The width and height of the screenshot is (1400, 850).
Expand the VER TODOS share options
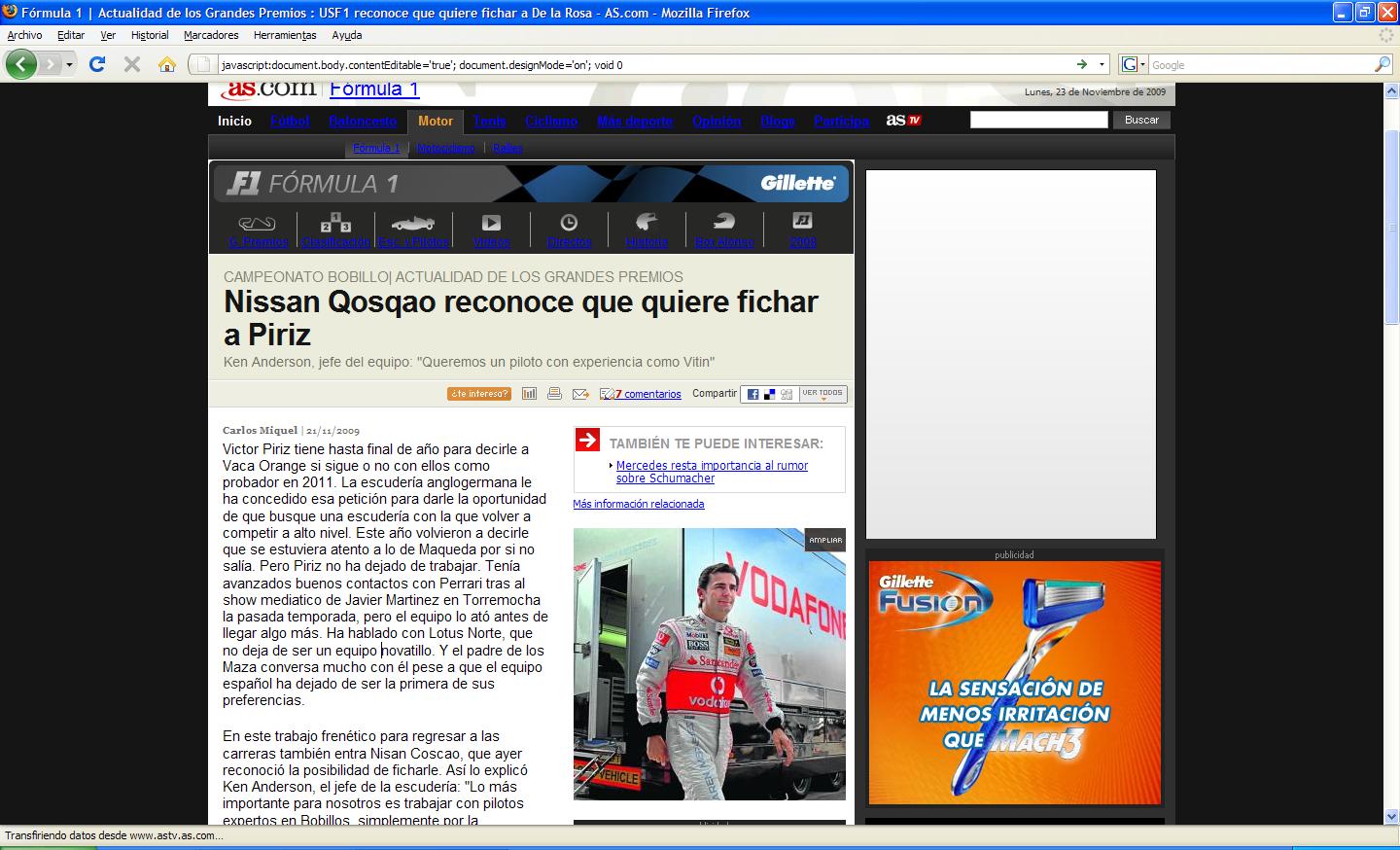(x=822, y=394)
